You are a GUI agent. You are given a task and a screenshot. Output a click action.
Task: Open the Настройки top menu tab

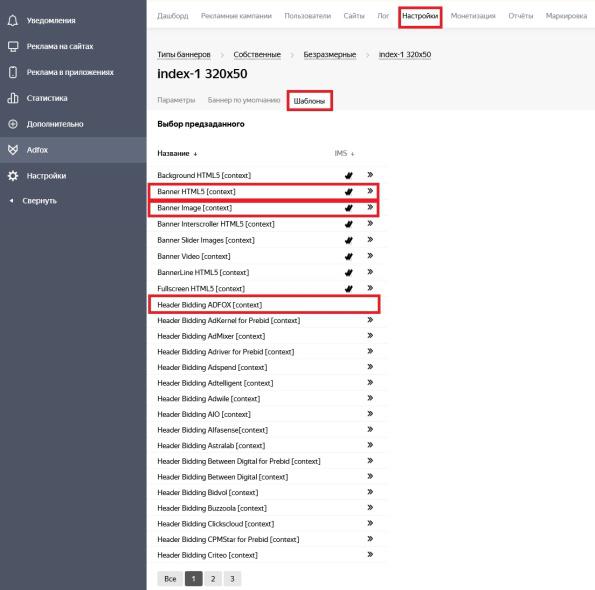click(x=420, y=16)
